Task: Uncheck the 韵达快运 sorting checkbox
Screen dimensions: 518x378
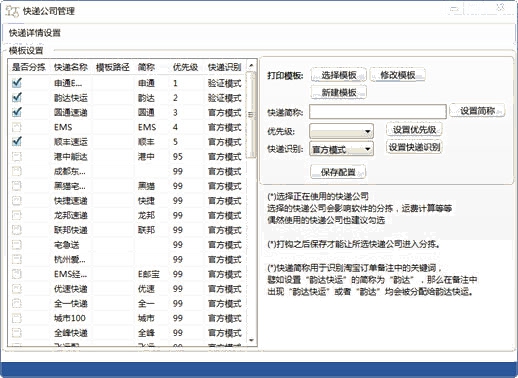Action: tap(17, 98)
